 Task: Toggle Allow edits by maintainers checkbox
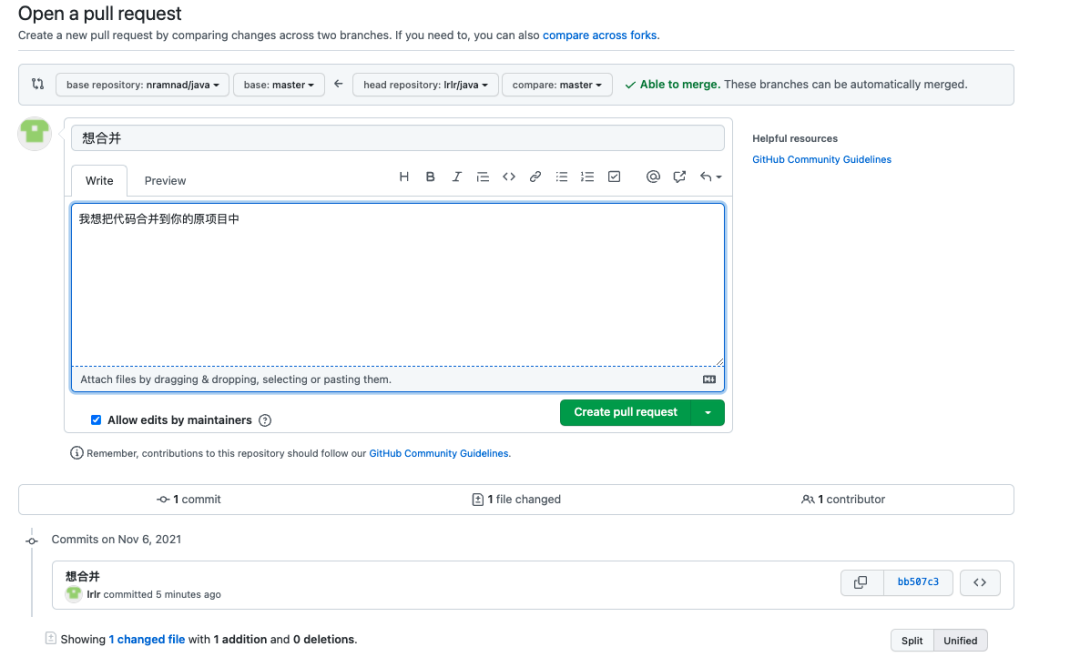pos(96,420)
